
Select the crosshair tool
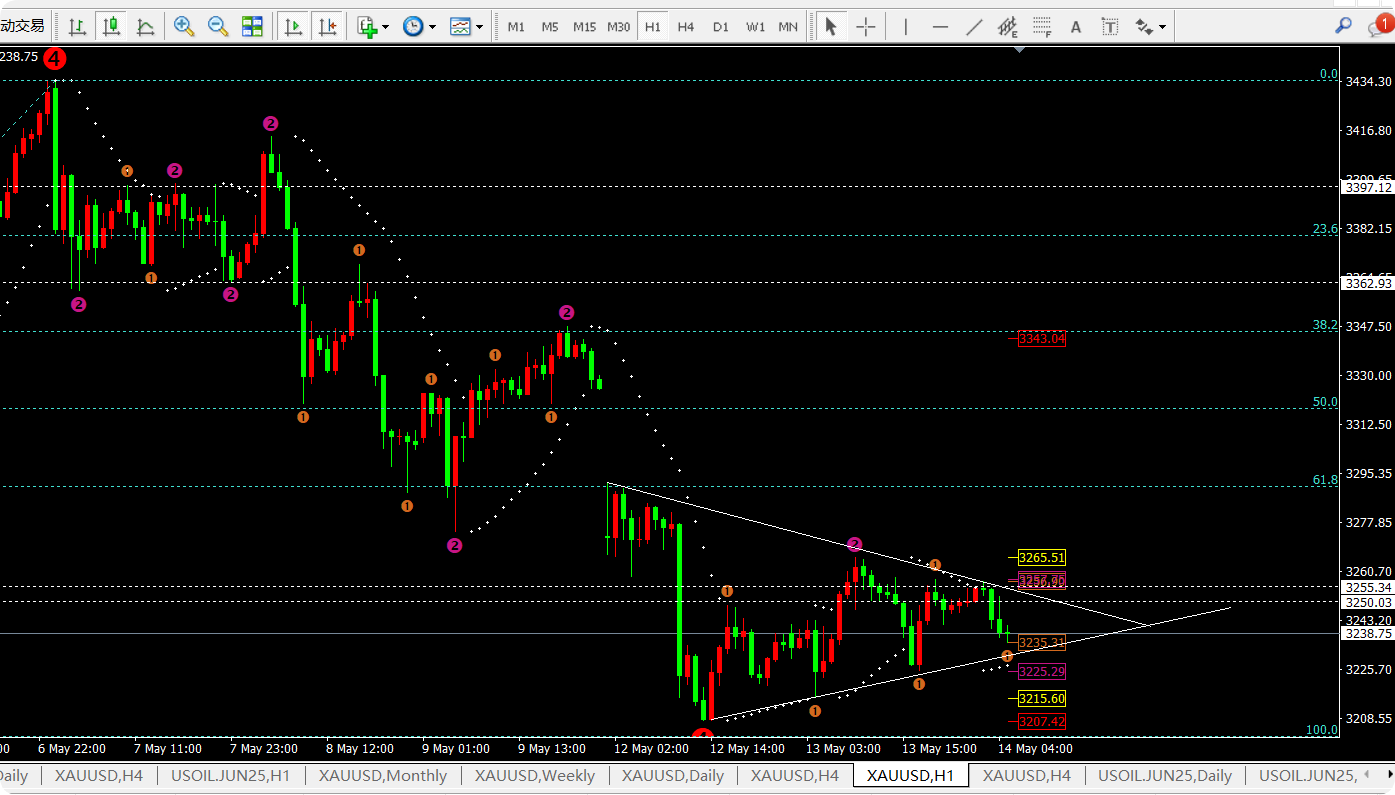click(x=866, y=27)
